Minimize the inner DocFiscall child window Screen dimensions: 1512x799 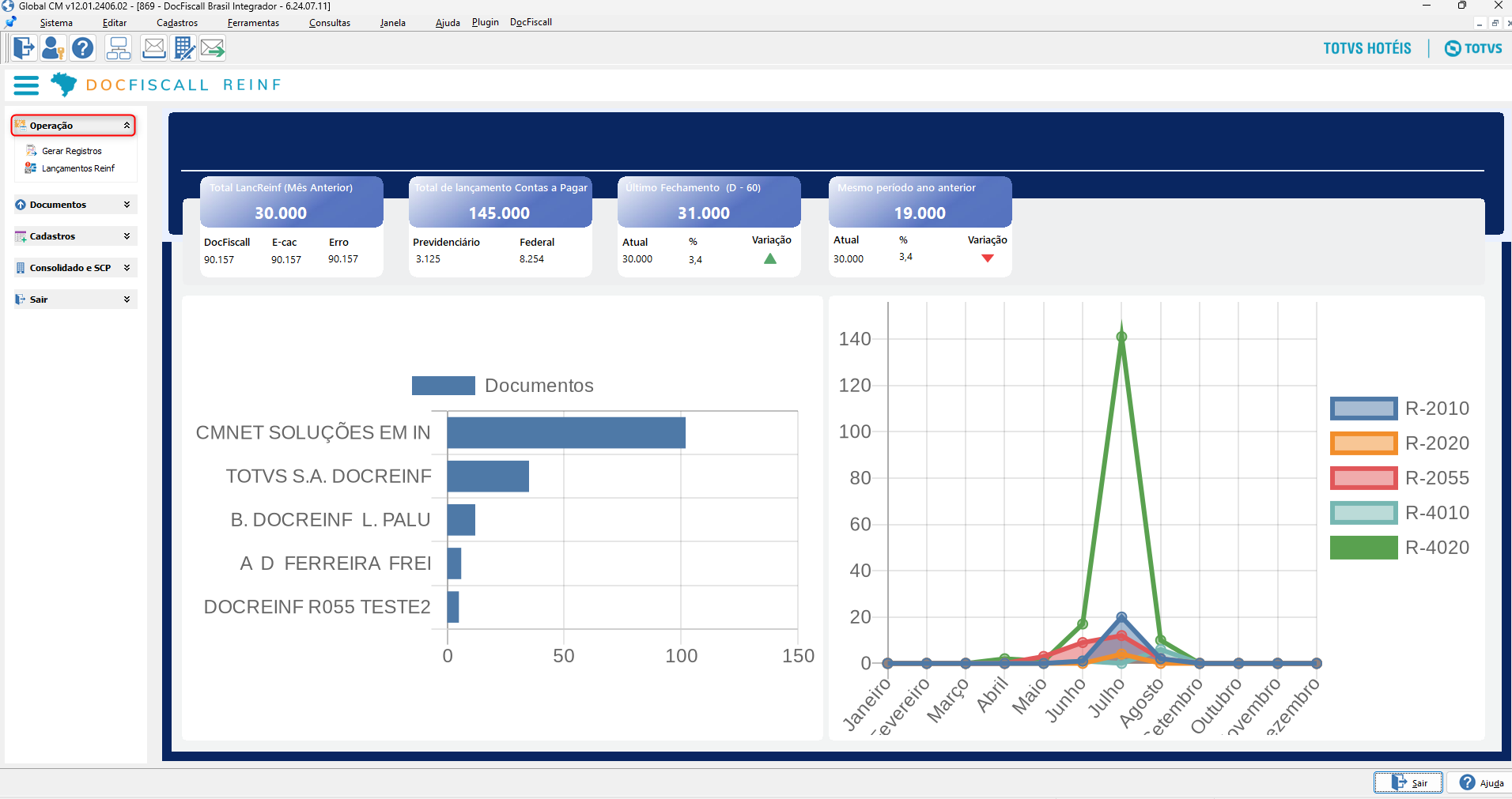1480,23
